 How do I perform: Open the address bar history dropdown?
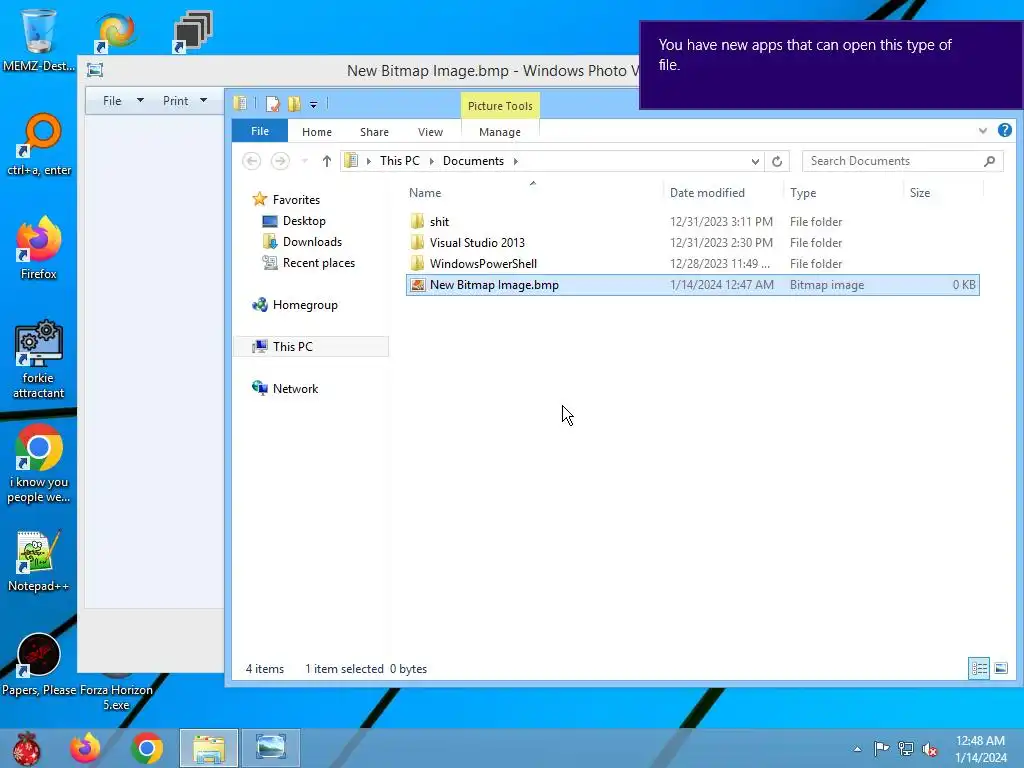[x=755, y=161]
